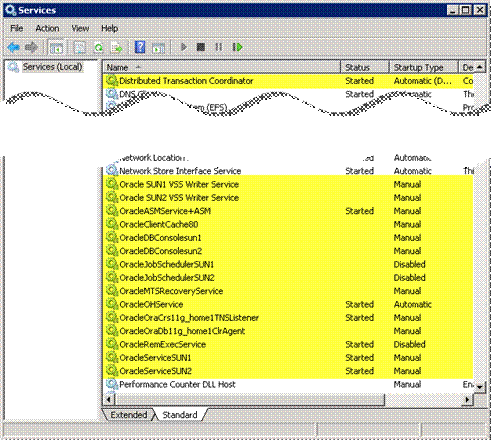The image size is (491, 440).
Task: Click Disabled startup type of OracleRemExecService
Action: (x=409, y=344)
